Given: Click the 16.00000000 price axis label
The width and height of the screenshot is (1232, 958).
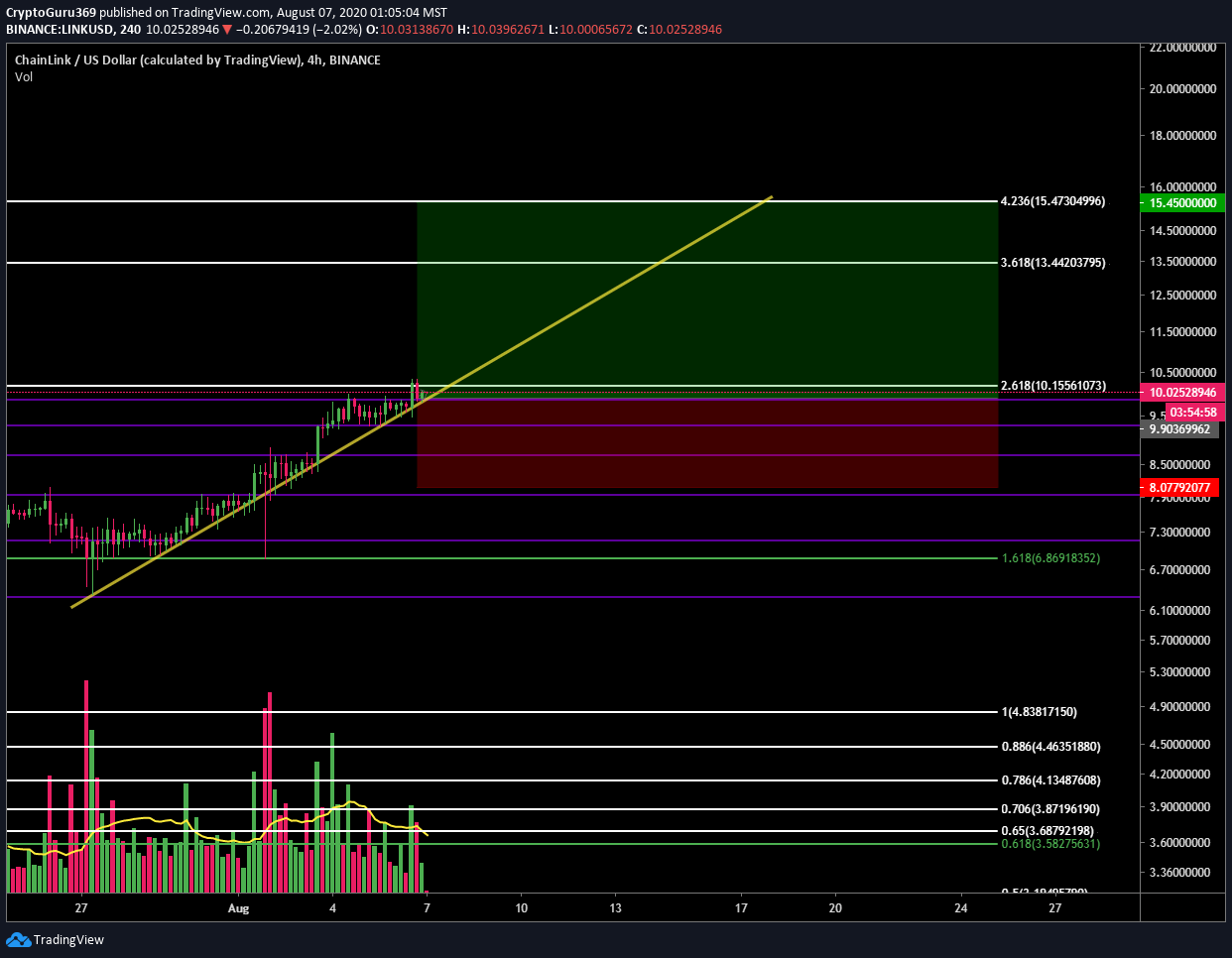Looking at the screenshot, I should pos(1182,187).
